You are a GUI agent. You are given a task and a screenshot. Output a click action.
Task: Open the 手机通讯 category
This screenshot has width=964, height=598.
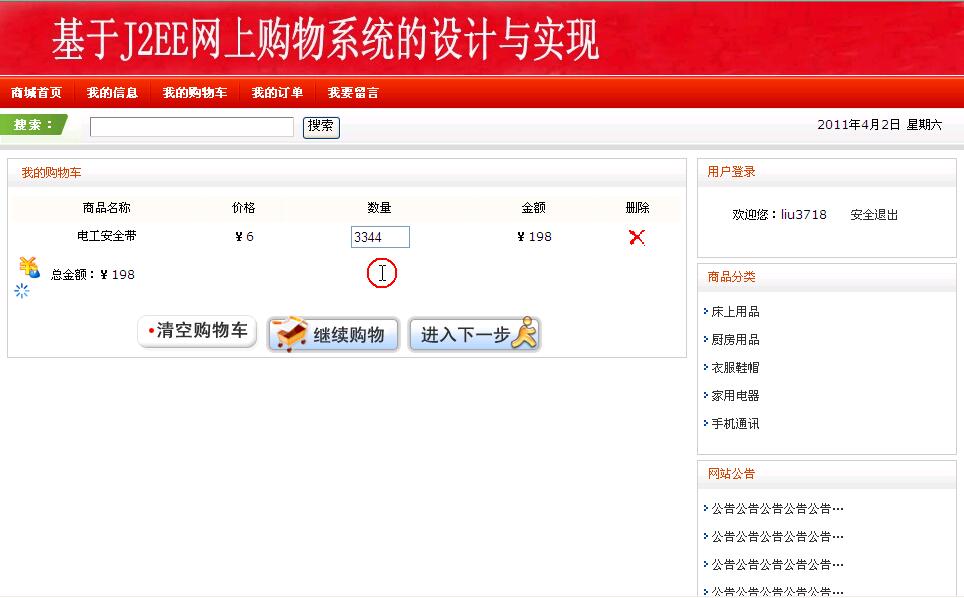(735, 423)
